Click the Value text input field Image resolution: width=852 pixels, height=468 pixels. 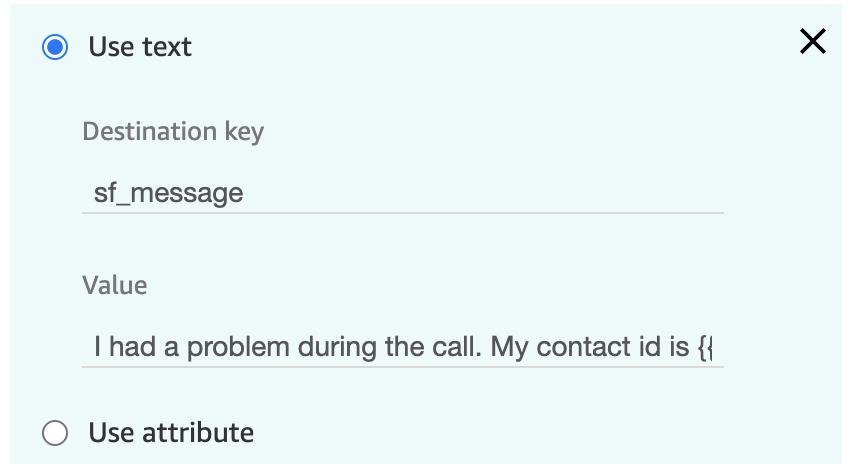point(403,347)
